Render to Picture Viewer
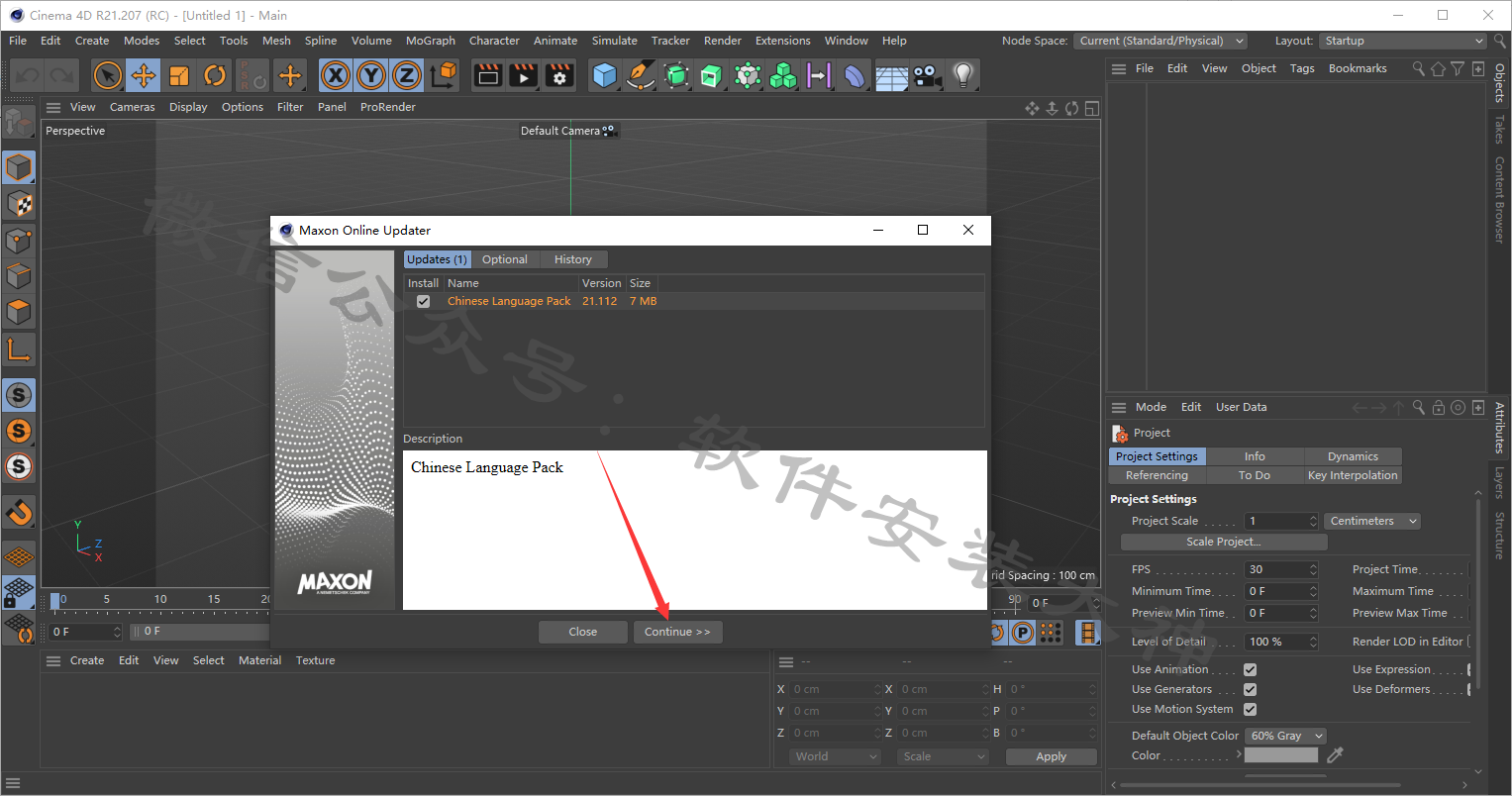The height and width of the screenshot is (796, 1512). (x=524, y=75)
